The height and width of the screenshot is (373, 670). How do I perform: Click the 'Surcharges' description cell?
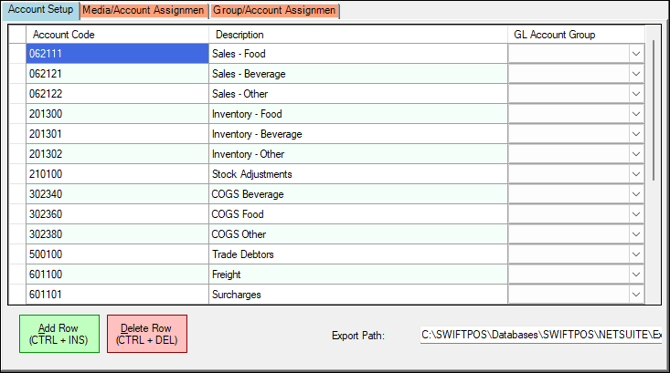tap(358, 294)
